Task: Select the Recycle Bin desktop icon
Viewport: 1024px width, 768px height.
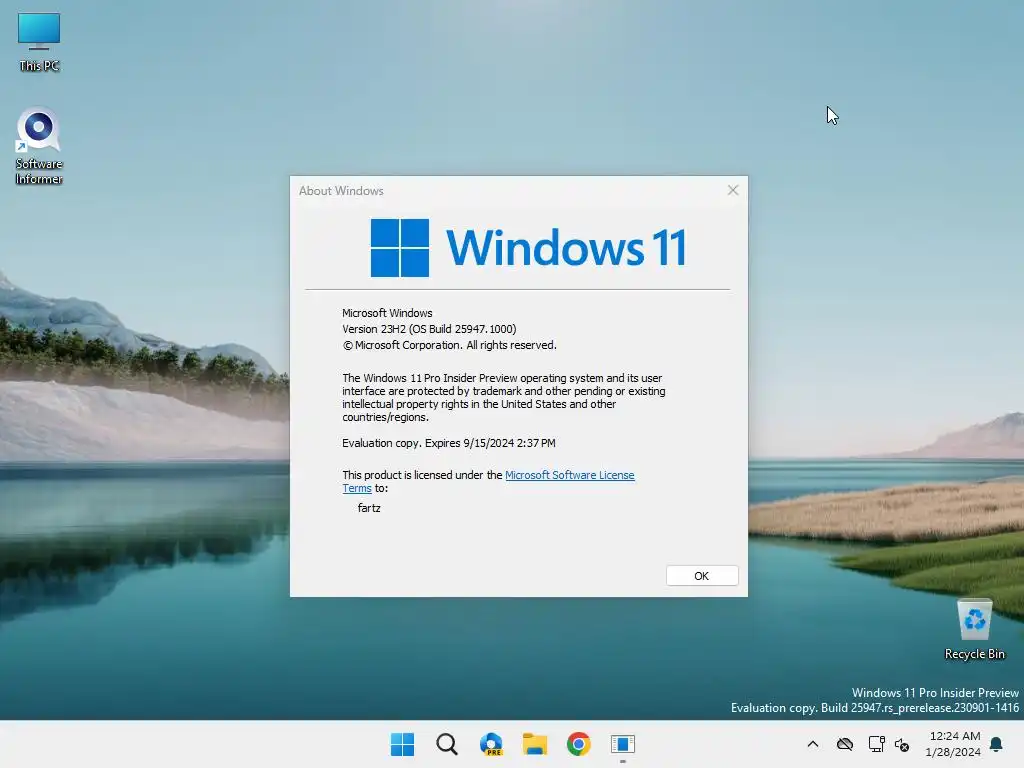Action: point(974,630)
